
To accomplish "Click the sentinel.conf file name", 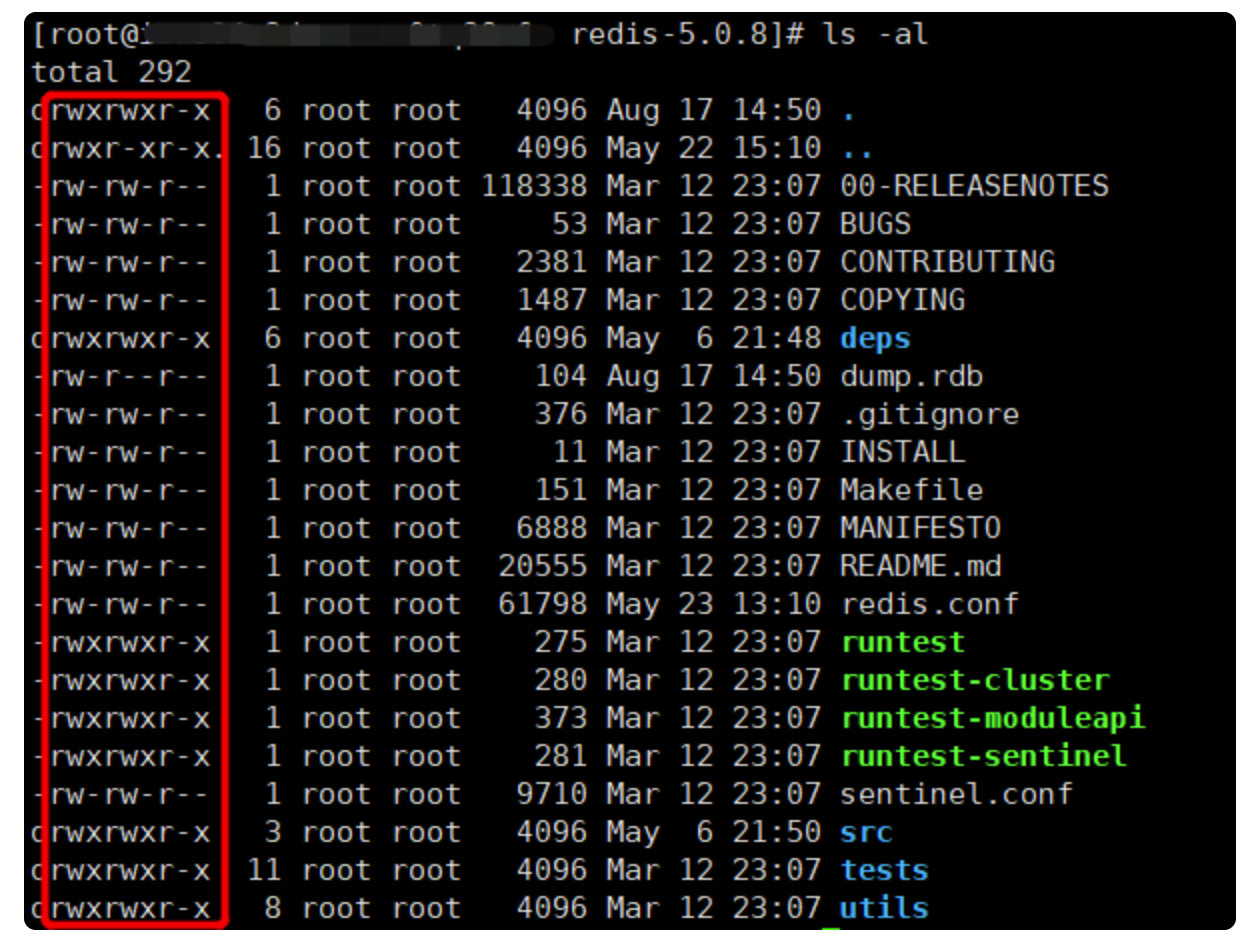I will pyautogui.click(x=956, y=794).
